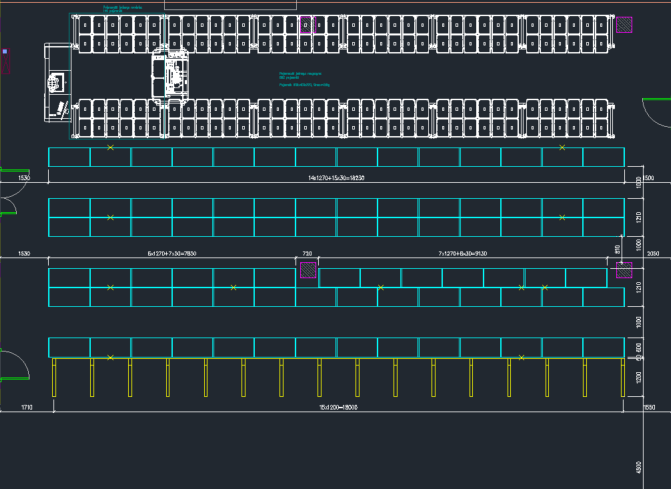This screenshot has height=489, width=671.
Task: Select magenta hatched square at third row's right end
Action: click(x=624, y=269)
